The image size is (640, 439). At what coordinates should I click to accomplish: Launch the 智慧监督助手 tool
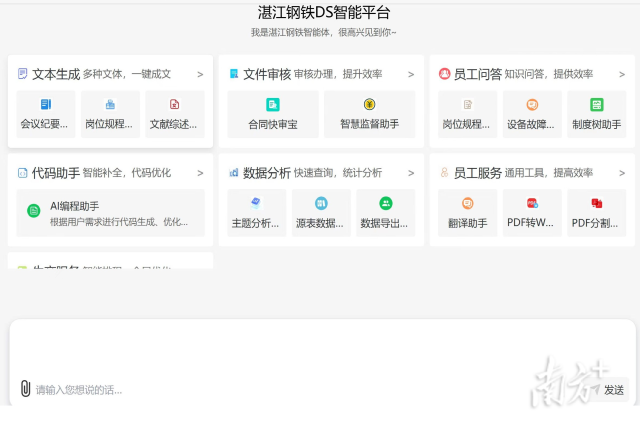[x=369, y=114]
